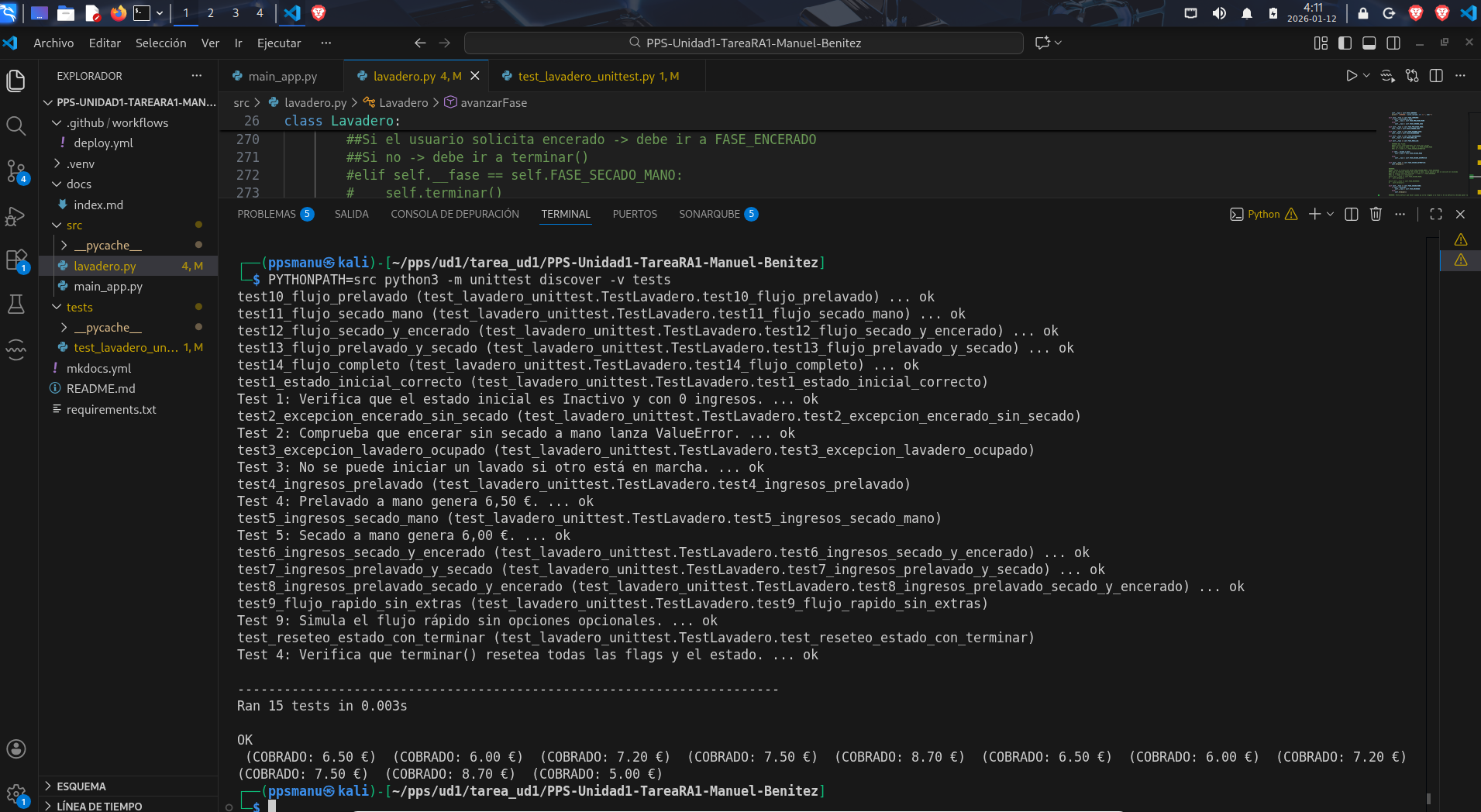Open editor More Actions ellipsis
Screen dimensions: 1481x812
1460,76
